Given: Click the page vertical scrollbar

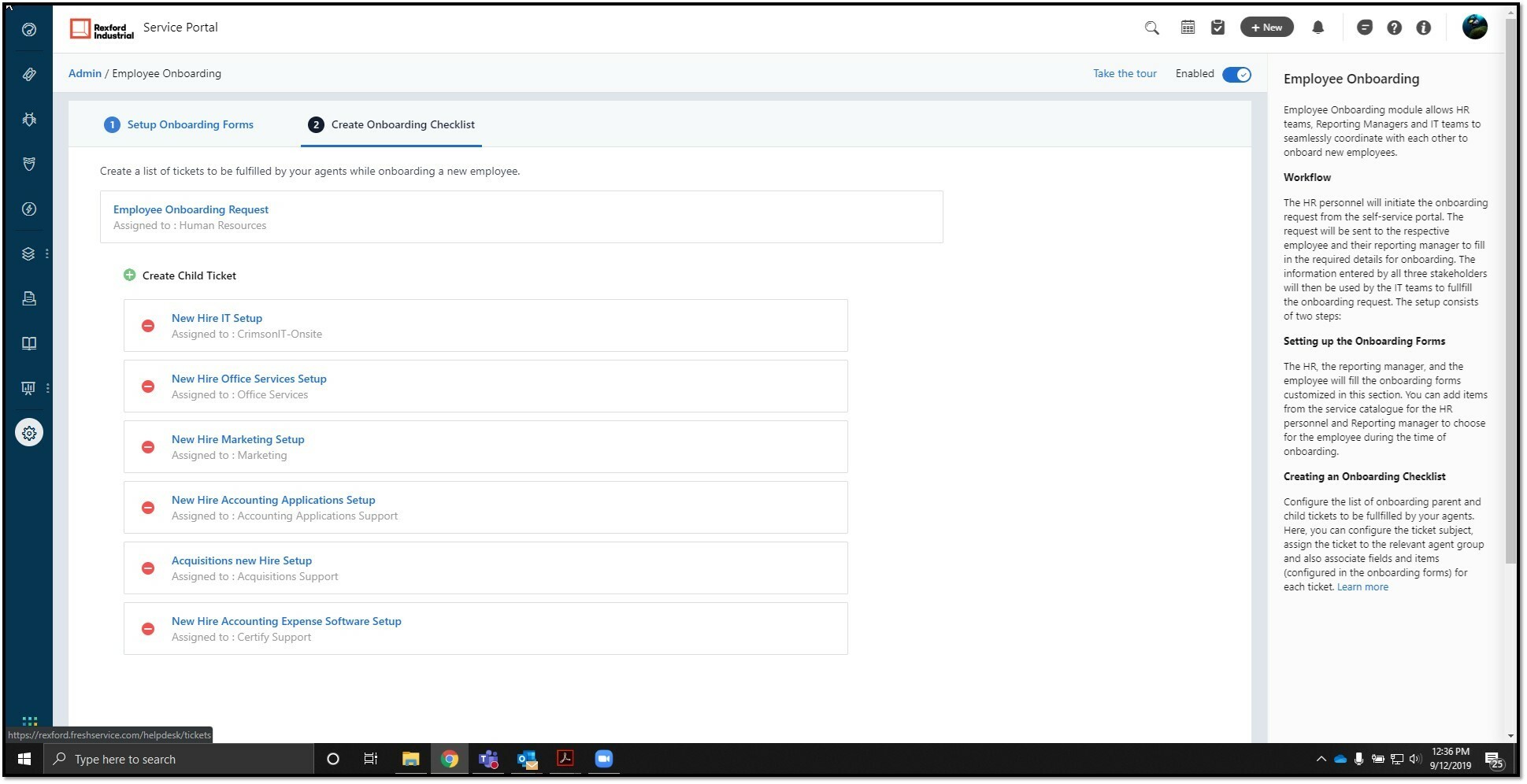Looking at the screenshot, I should (1510, 291).
